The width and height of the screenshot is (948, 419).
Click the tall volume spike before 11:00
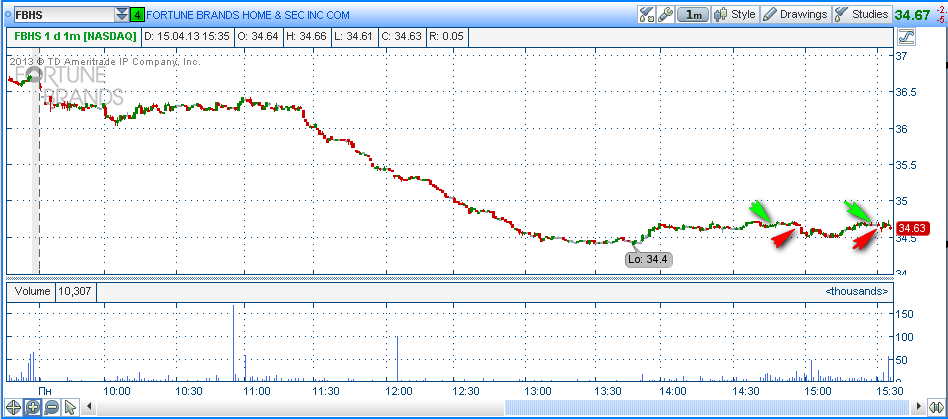233,343
